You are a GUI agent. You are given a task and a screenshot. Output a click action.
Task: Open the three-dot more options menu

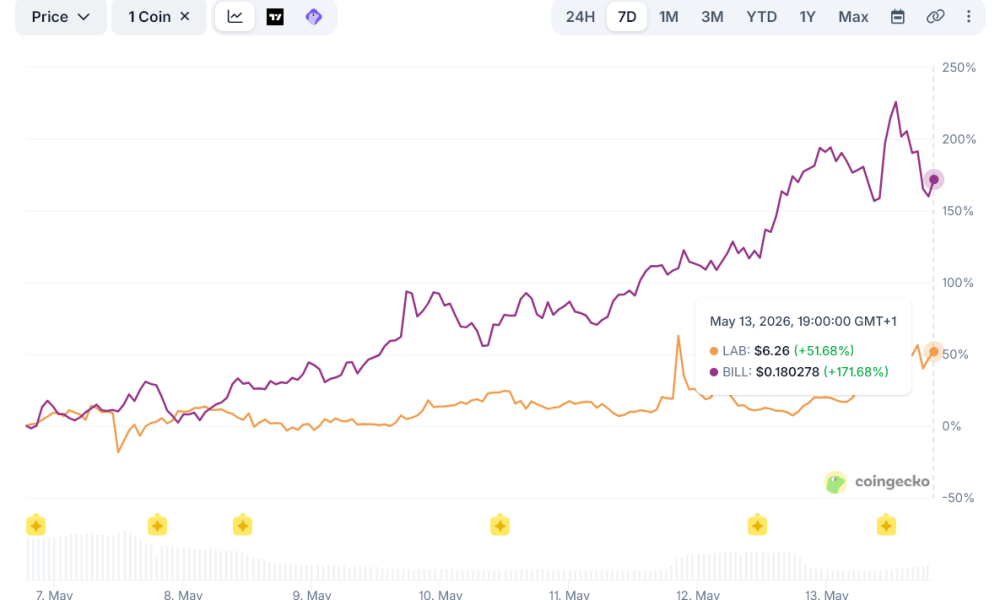click(969, 17)
